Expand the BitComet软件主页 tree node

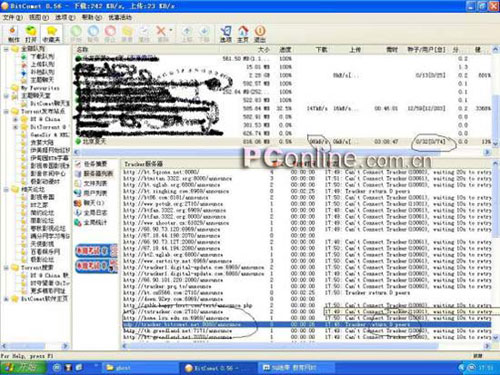6,299
